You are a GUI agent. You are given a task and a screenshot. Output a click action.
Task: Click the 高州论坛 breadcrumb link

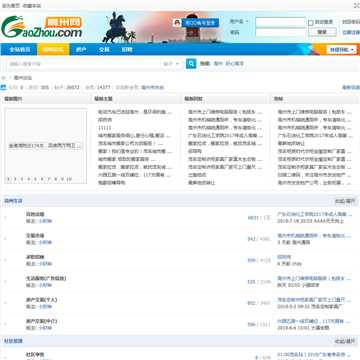(x=23, y=78)
